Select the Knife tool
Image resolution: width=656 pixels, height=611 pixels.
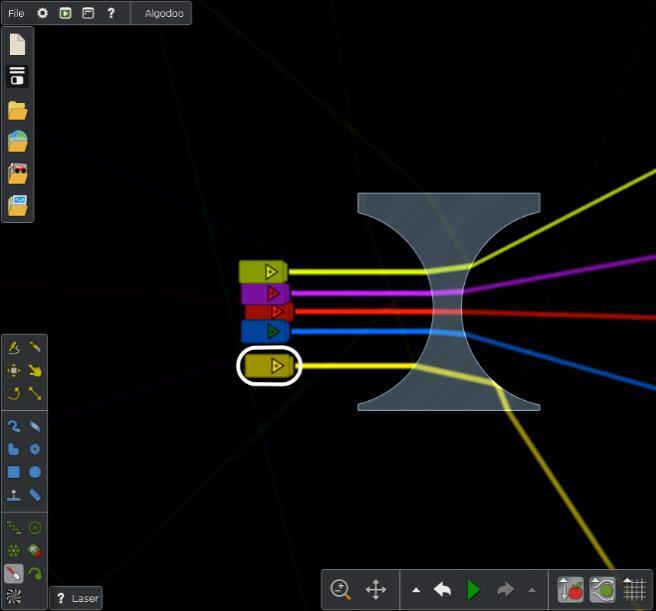(35, 347)
